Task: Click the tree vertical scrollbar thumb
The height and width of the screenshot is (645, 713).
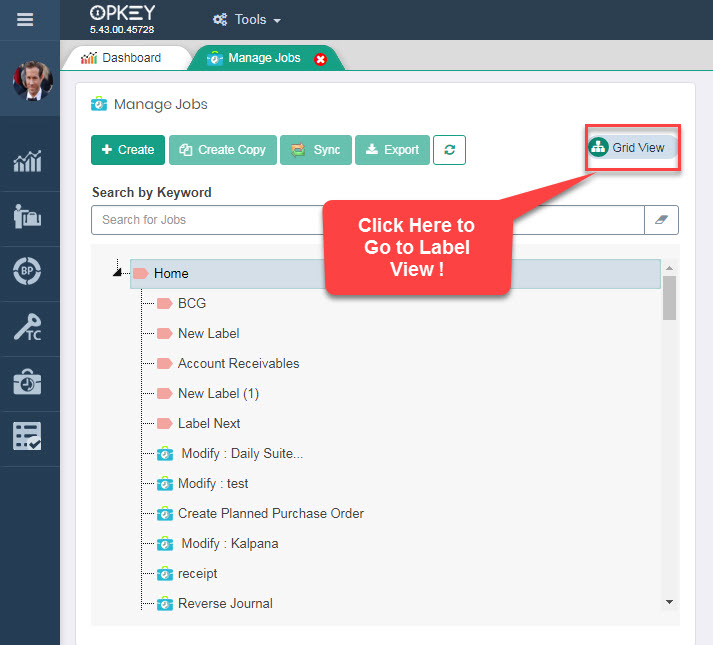Action: coord(669,298)
